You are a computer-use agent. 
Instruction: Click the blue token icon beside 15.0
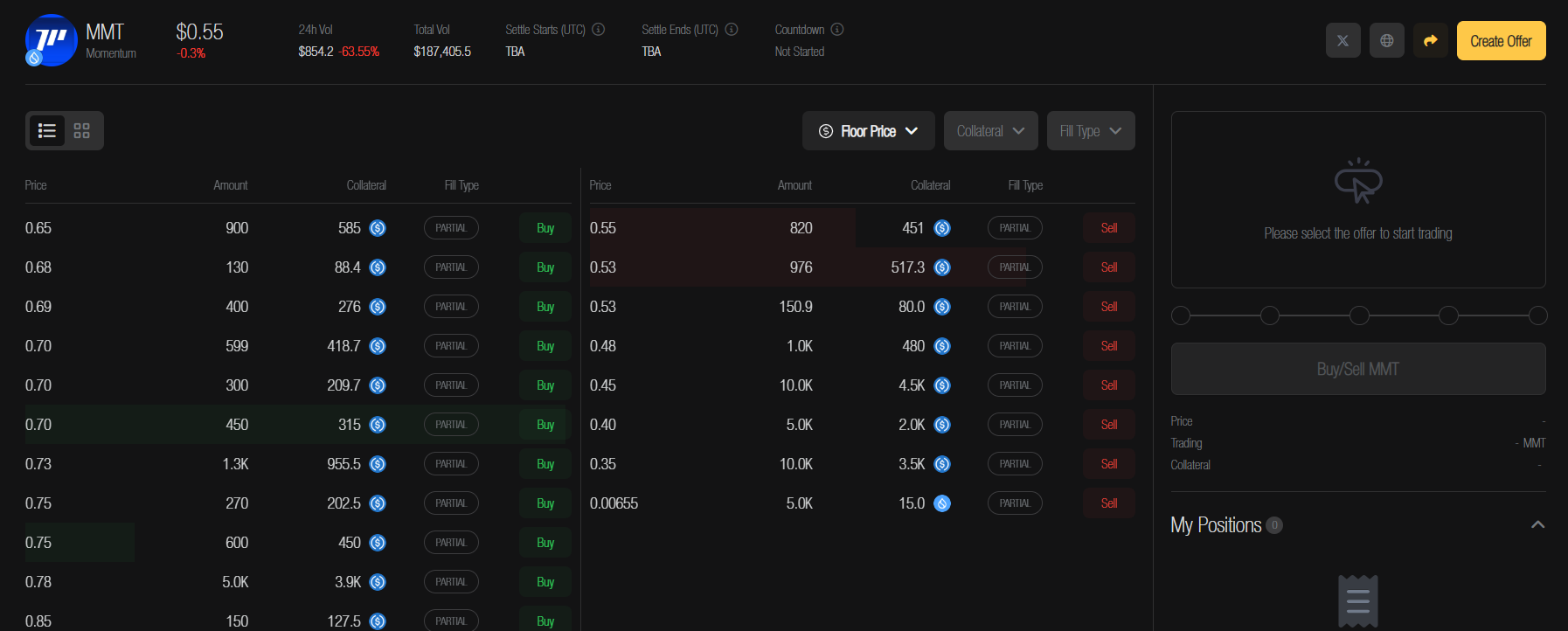pos(942,503)
